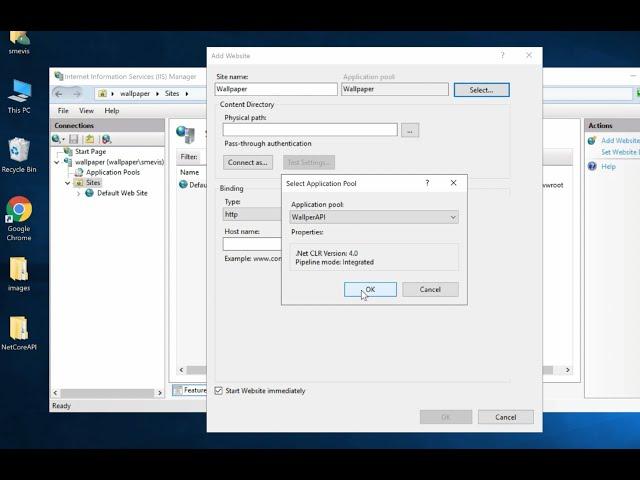The image size is (640, 480).
Task: Click the Help link in Actions pane
Action: tap(608, 167)
